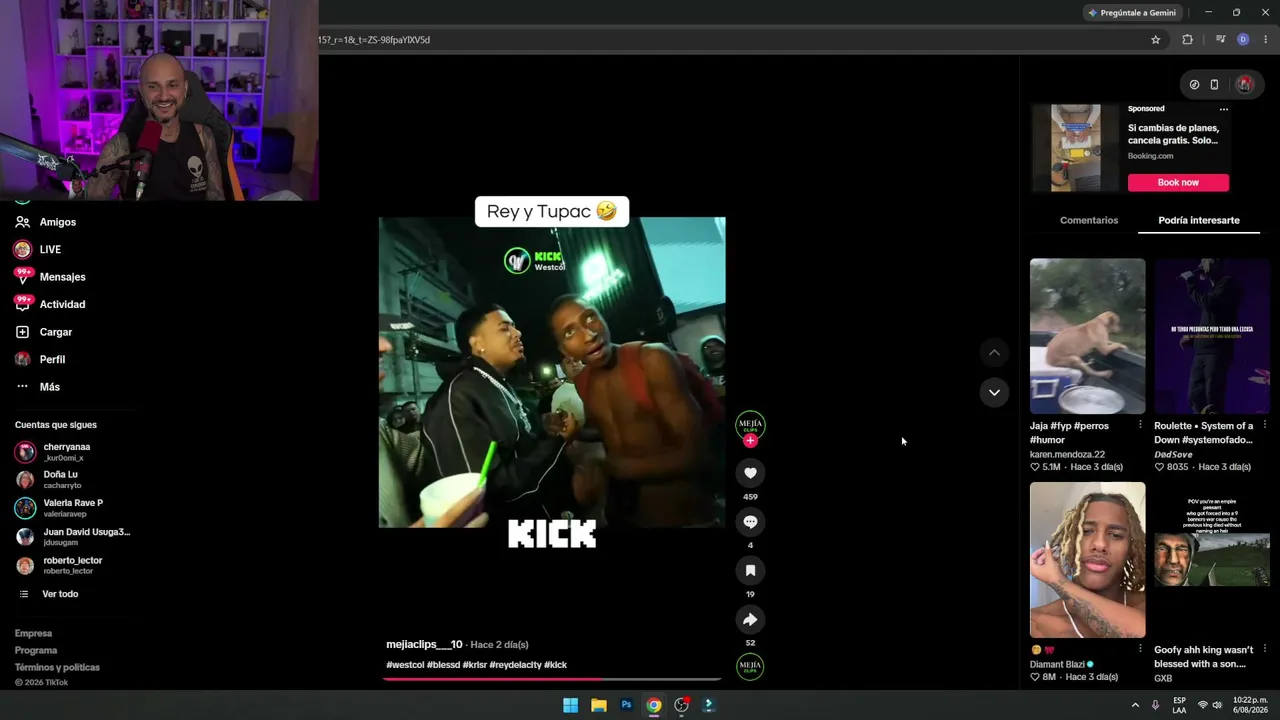Image resolution: width=1280 pixels, height=720 pixels.
Task: Open File Explorer from the taskbar
Action: pyautogui.click(x=598, y=705)
